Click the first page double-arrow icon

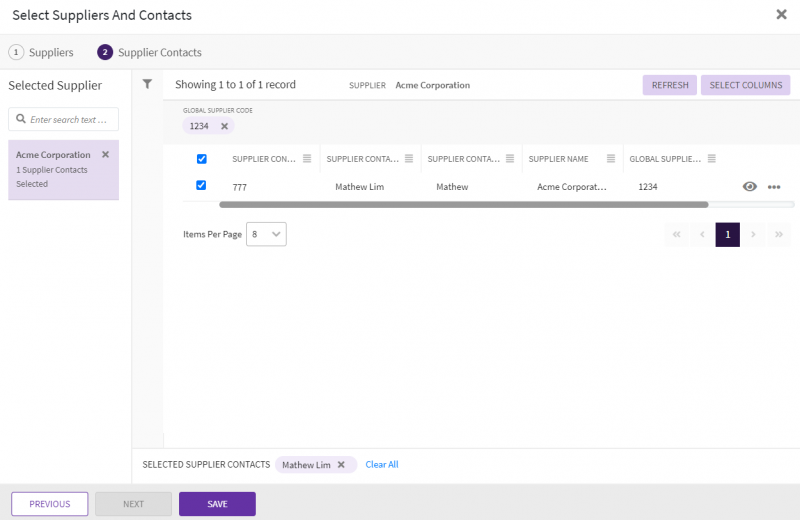(x=676, y=235)
